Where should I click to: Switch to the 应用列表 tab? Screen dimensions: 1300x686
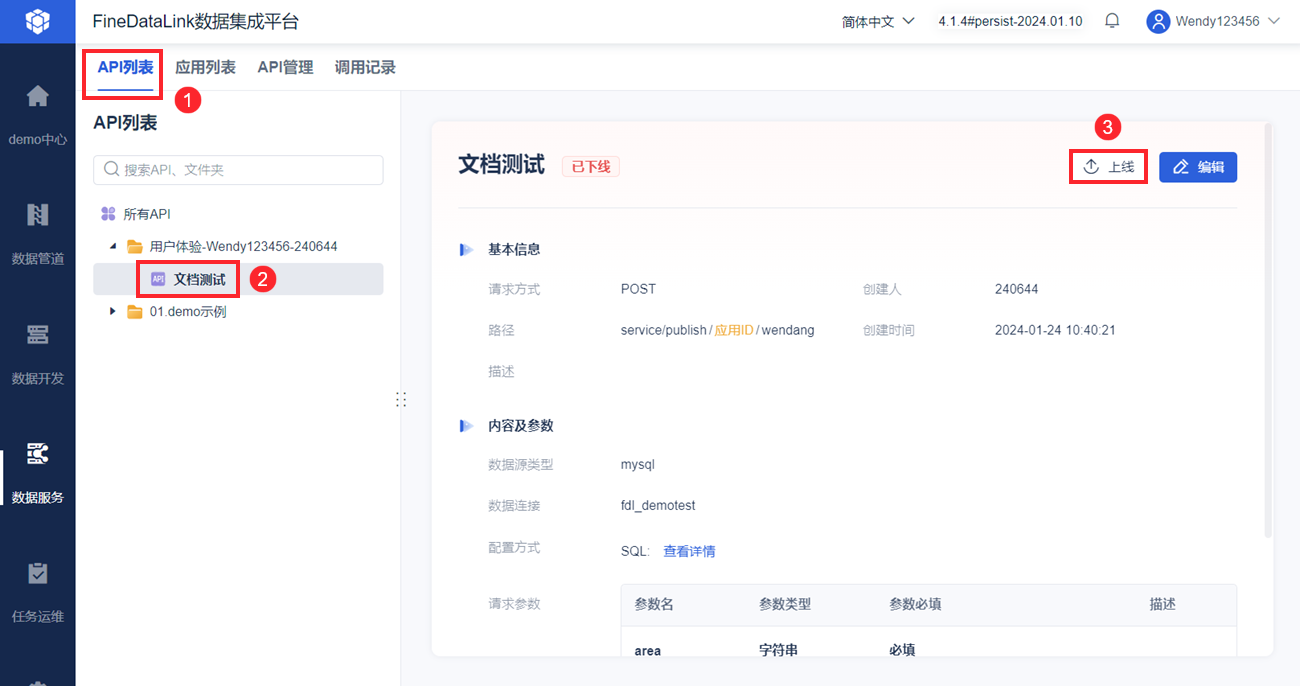pos(205,68)
